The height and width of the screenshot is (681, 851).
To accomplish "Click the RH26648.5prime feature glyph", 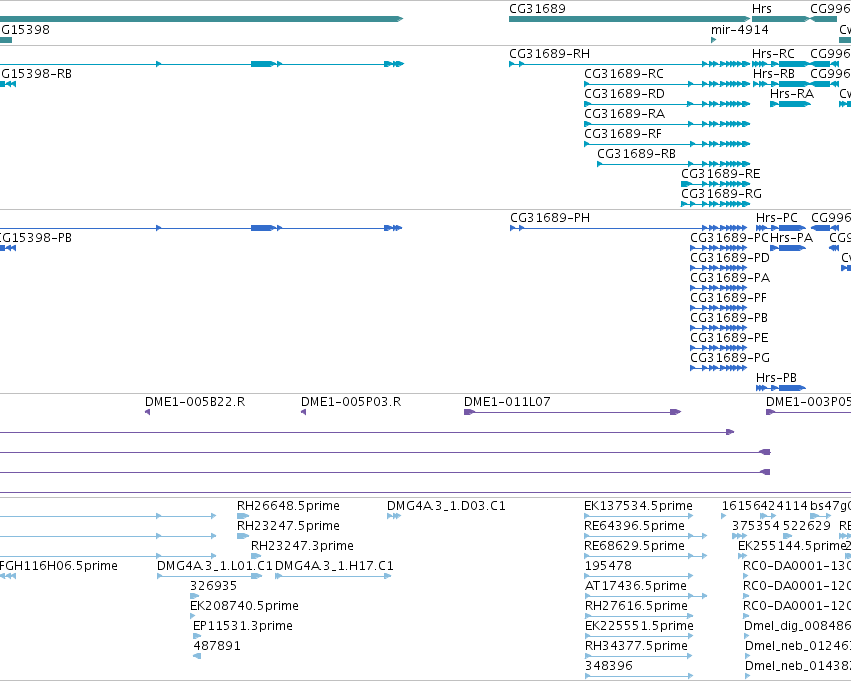I will click(x=243, y=516).
